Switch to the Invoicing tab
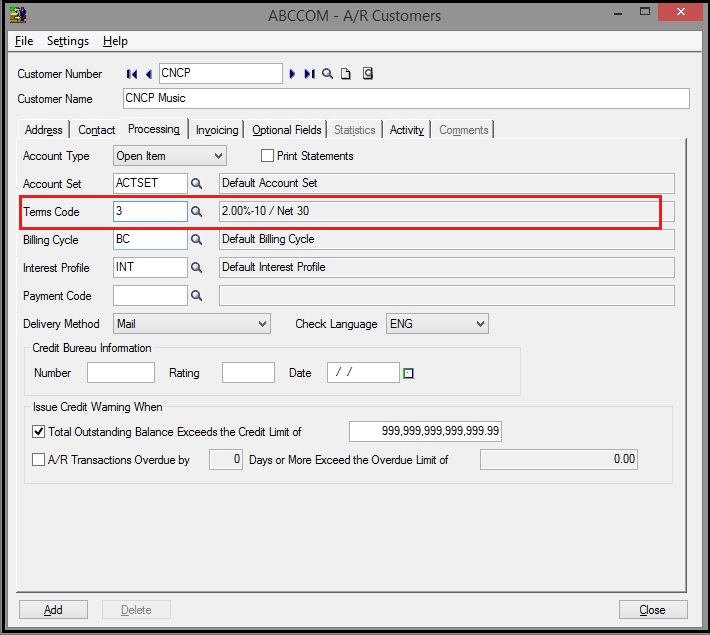Screen dimensions: 710x635 tap(217, 130)
